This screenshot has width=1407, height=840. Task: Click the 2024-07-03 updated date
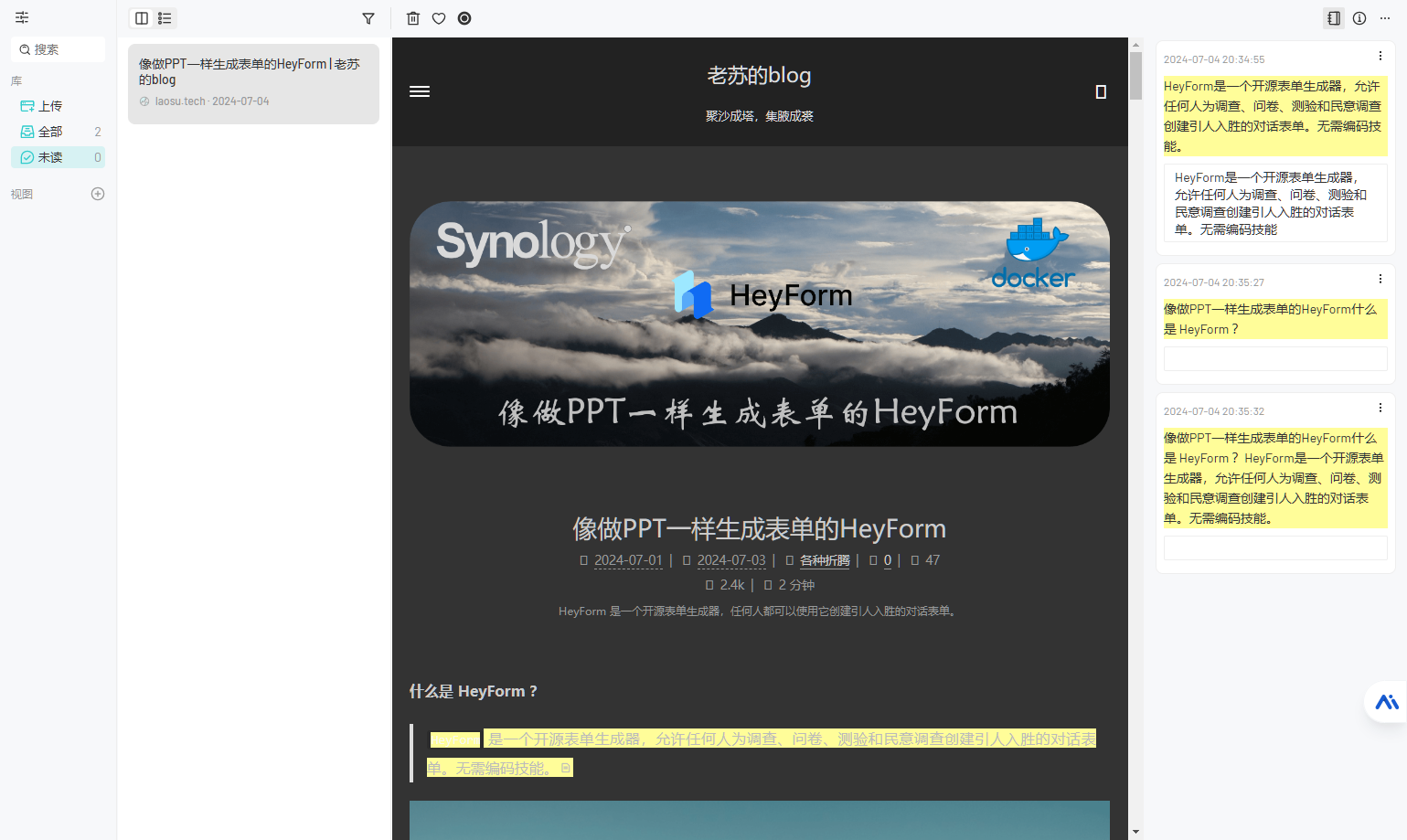[731, 560]
